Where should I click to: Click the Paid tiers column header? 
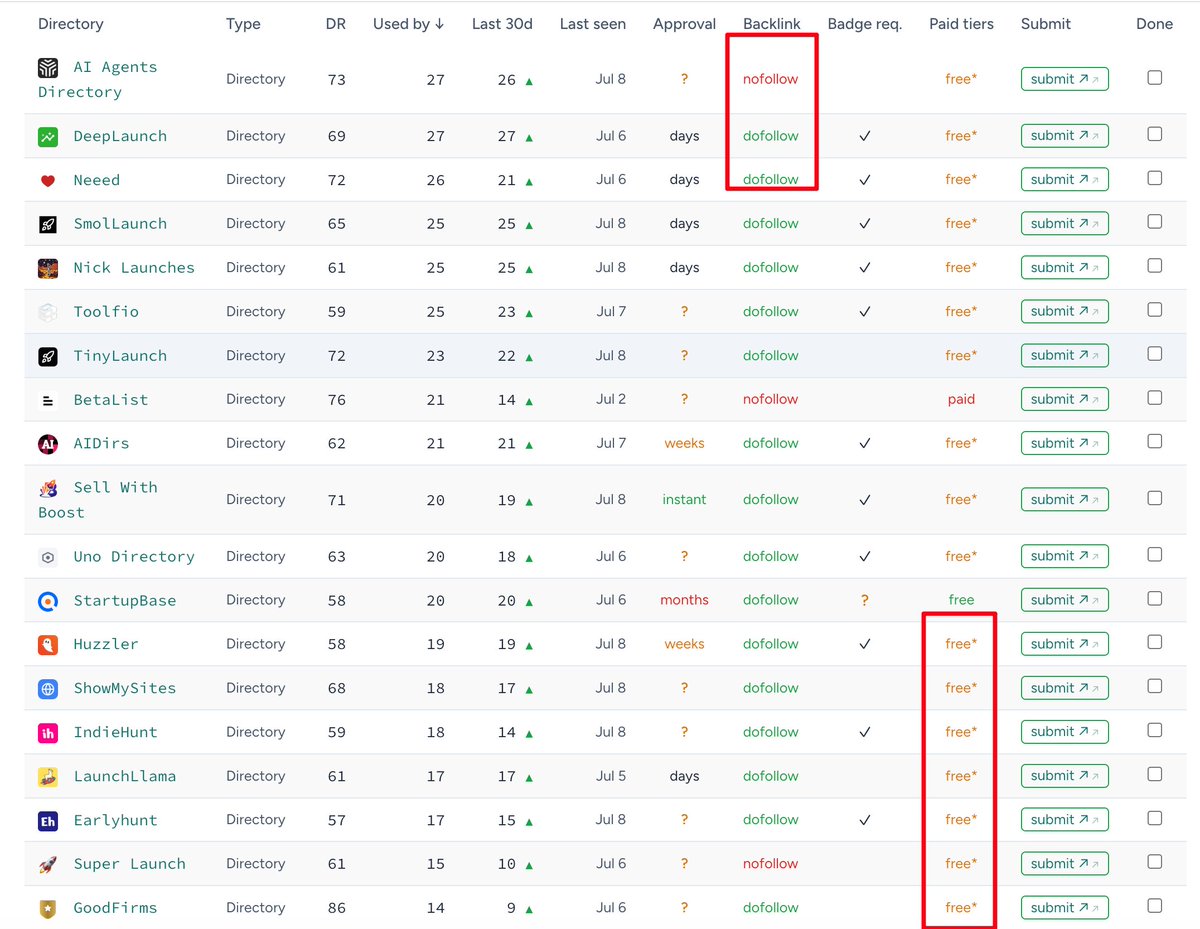pos(961,24)
